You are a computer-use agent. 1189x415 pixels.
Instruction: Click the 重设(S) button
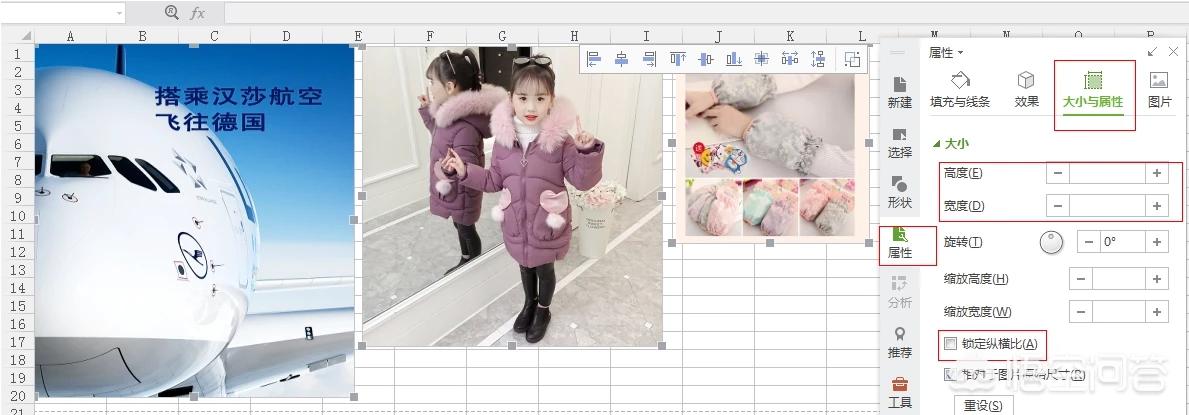pos(983,405)
